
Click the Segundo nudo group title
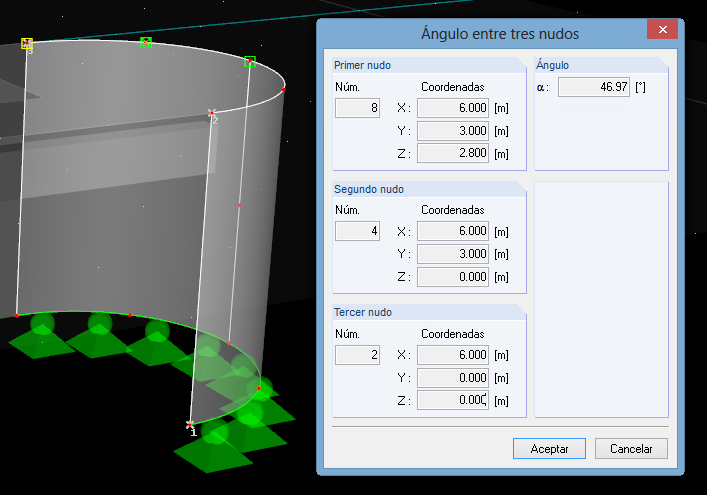(x=369, y=189)
